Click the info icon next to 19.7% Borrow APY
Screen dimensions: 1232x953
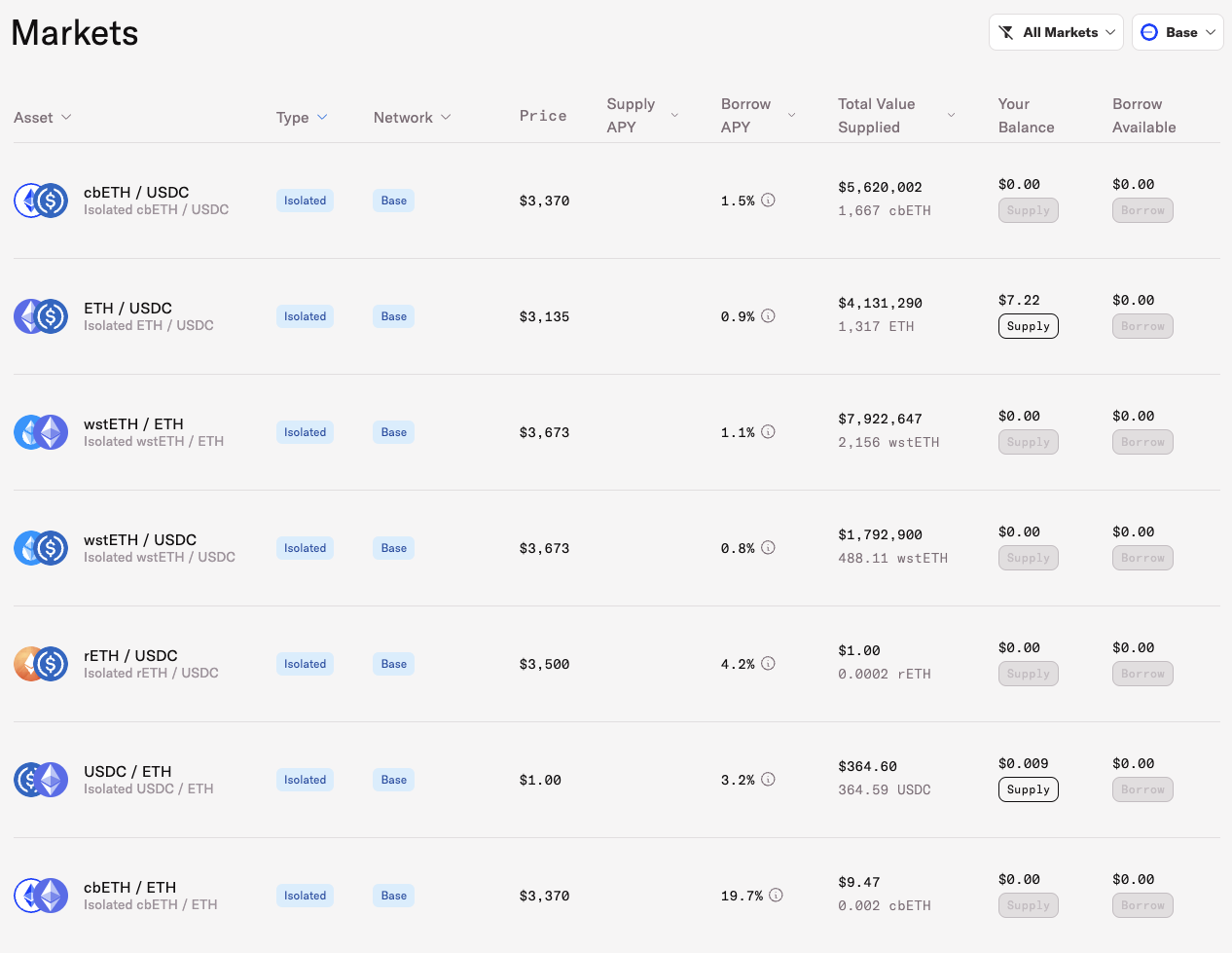[x=776, y=896]
